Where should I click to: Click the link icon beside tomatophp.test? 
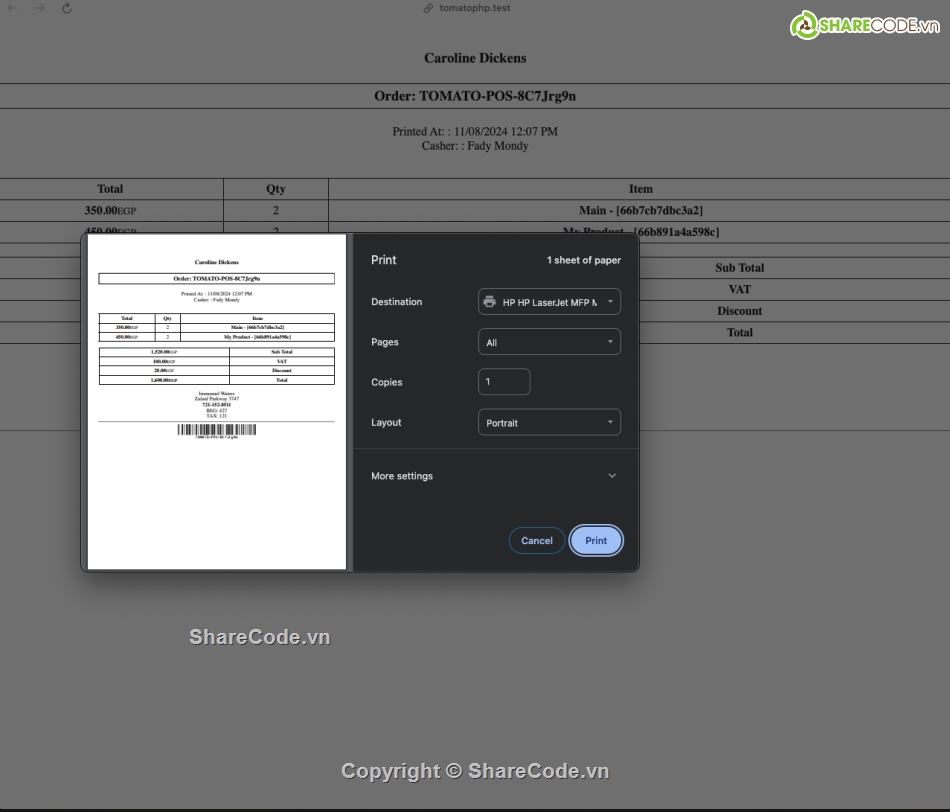[428, 8]
